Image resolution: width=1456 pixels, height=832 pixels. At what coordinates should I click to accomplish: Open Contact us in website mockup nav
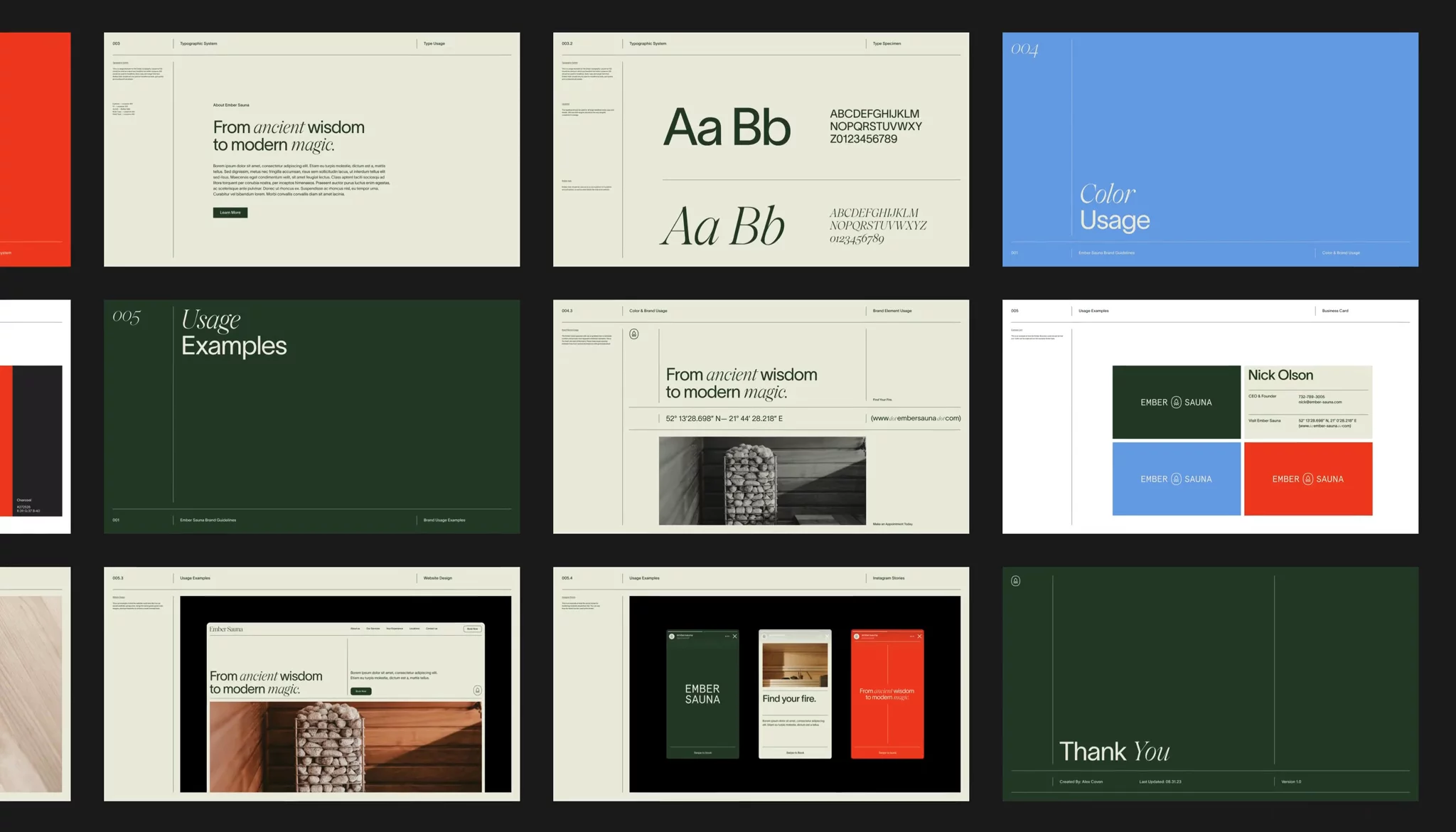[x=432, y=629]
